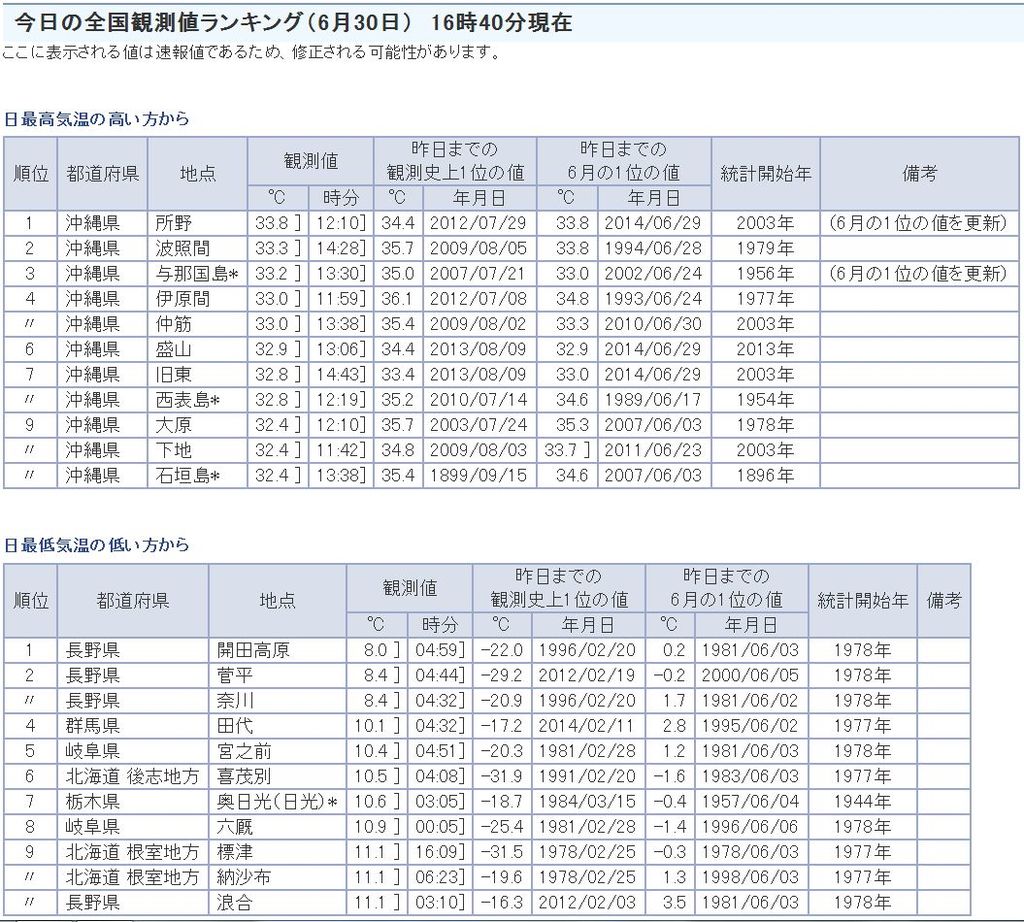Open the 奥日光(日光) station link

coord(277,801)
